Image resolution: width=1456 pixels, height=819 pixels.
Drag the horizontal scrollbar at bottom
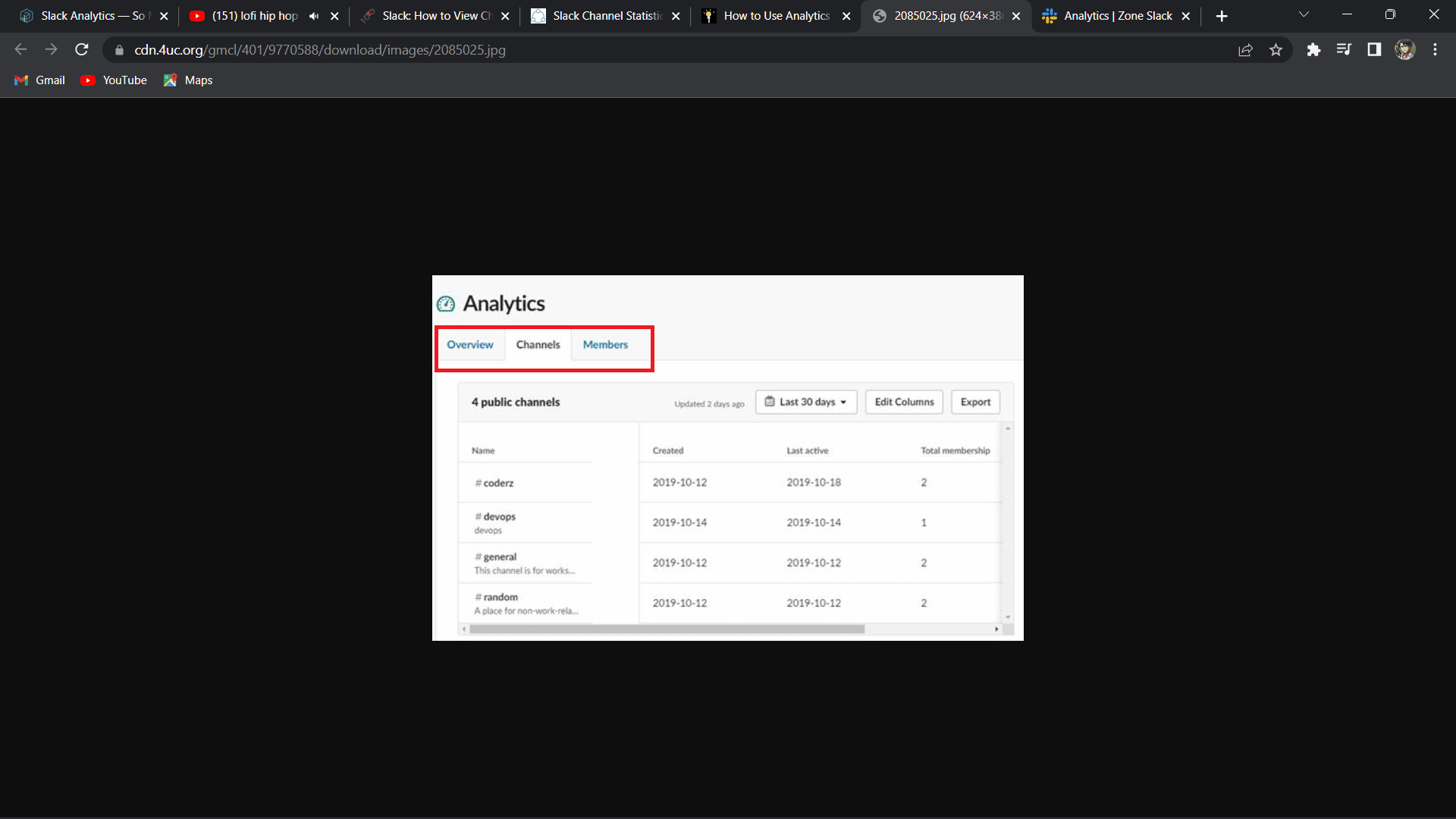point(665,628)
